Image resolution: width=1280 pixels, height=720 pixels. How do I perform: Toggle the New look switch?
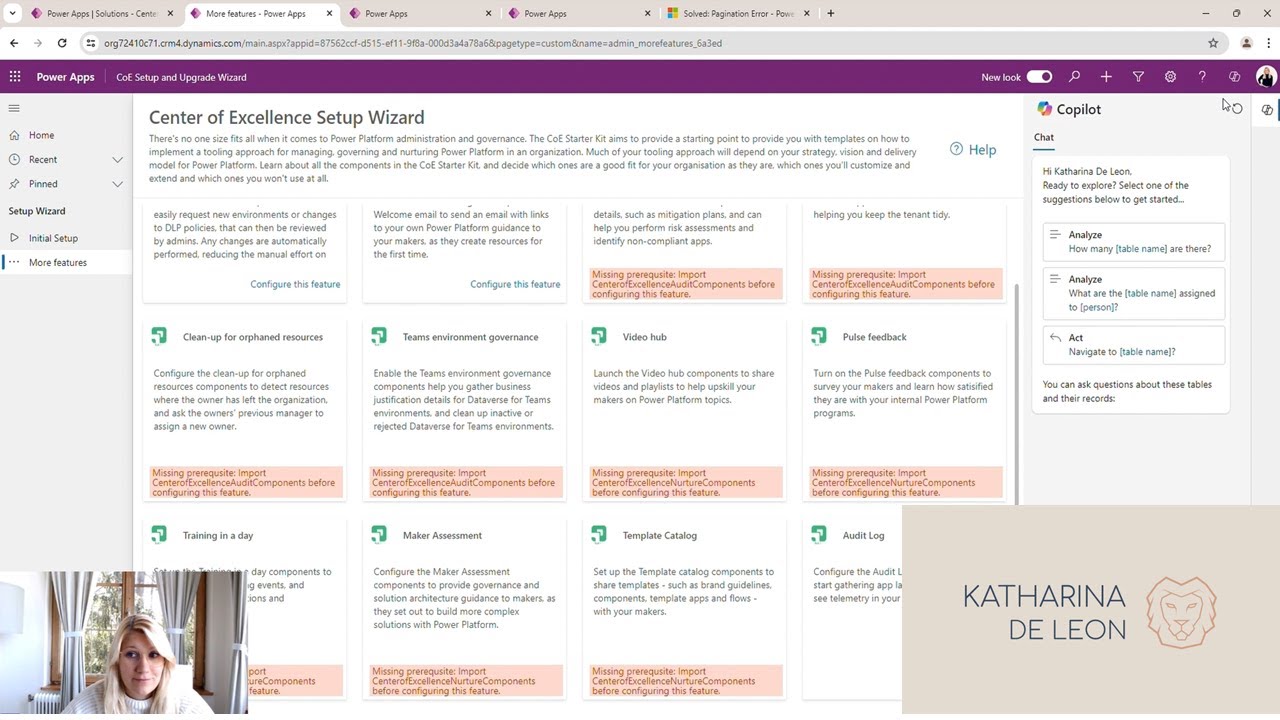pos(1039,77)
